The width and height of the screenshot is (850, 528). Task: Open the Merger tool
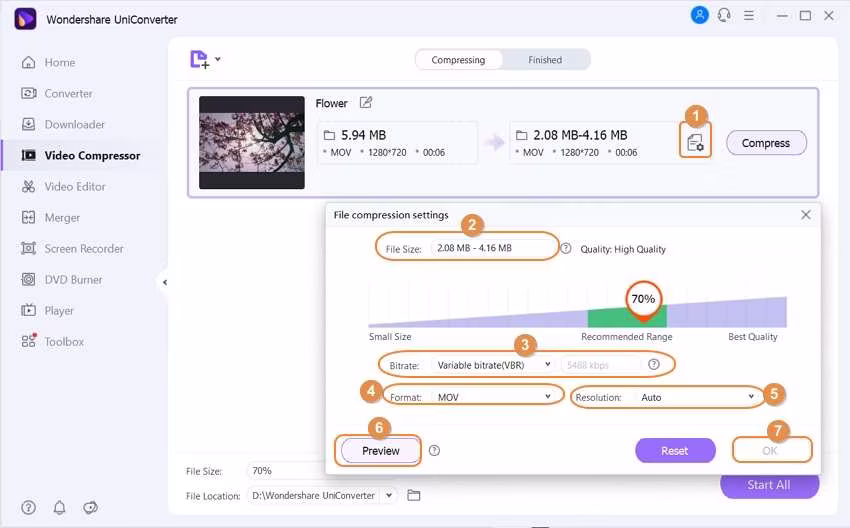tap(62, 217)
